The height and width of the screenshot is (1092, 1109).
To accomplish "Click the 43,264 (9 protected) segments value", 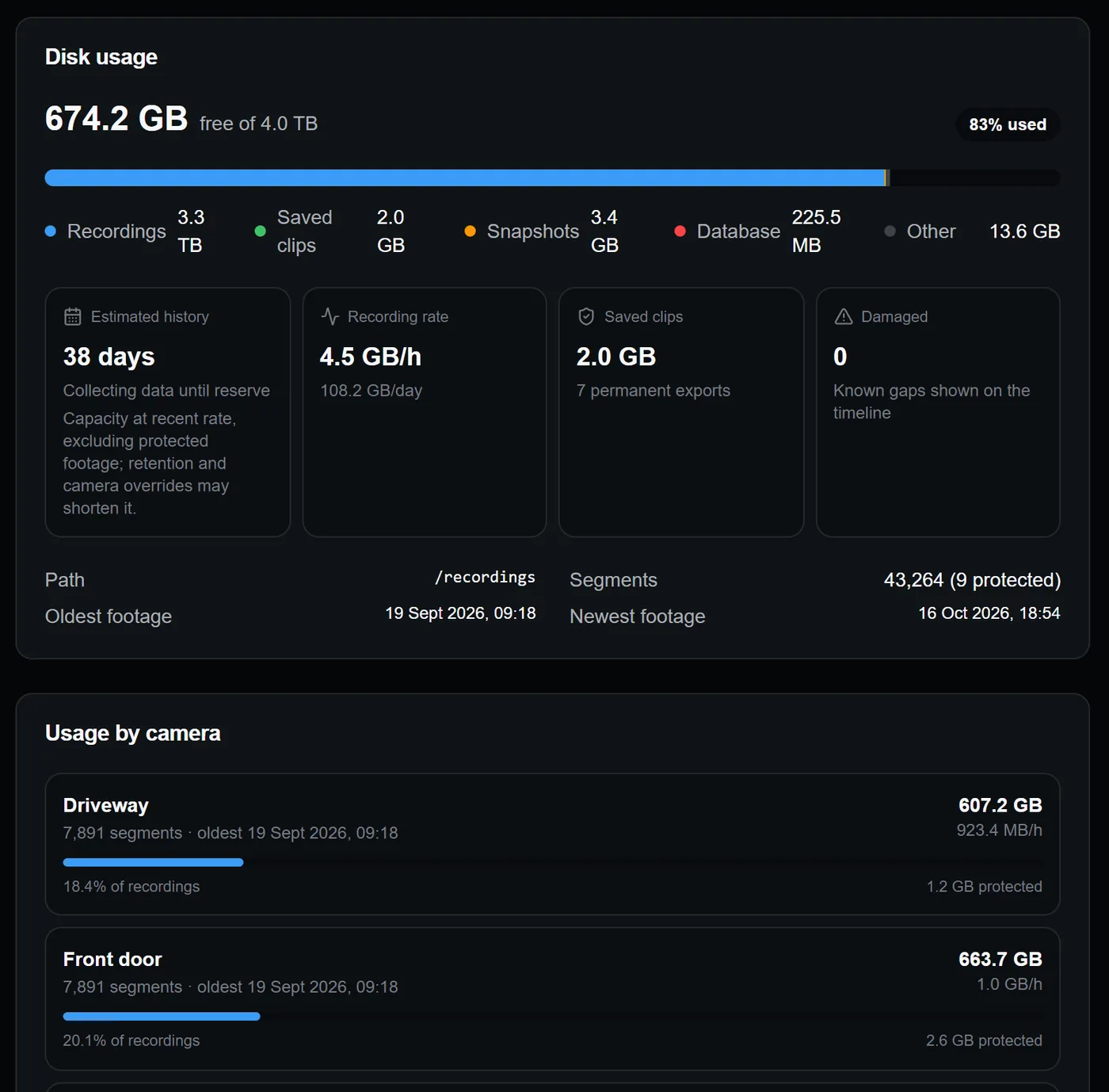I will coord(972,580).
